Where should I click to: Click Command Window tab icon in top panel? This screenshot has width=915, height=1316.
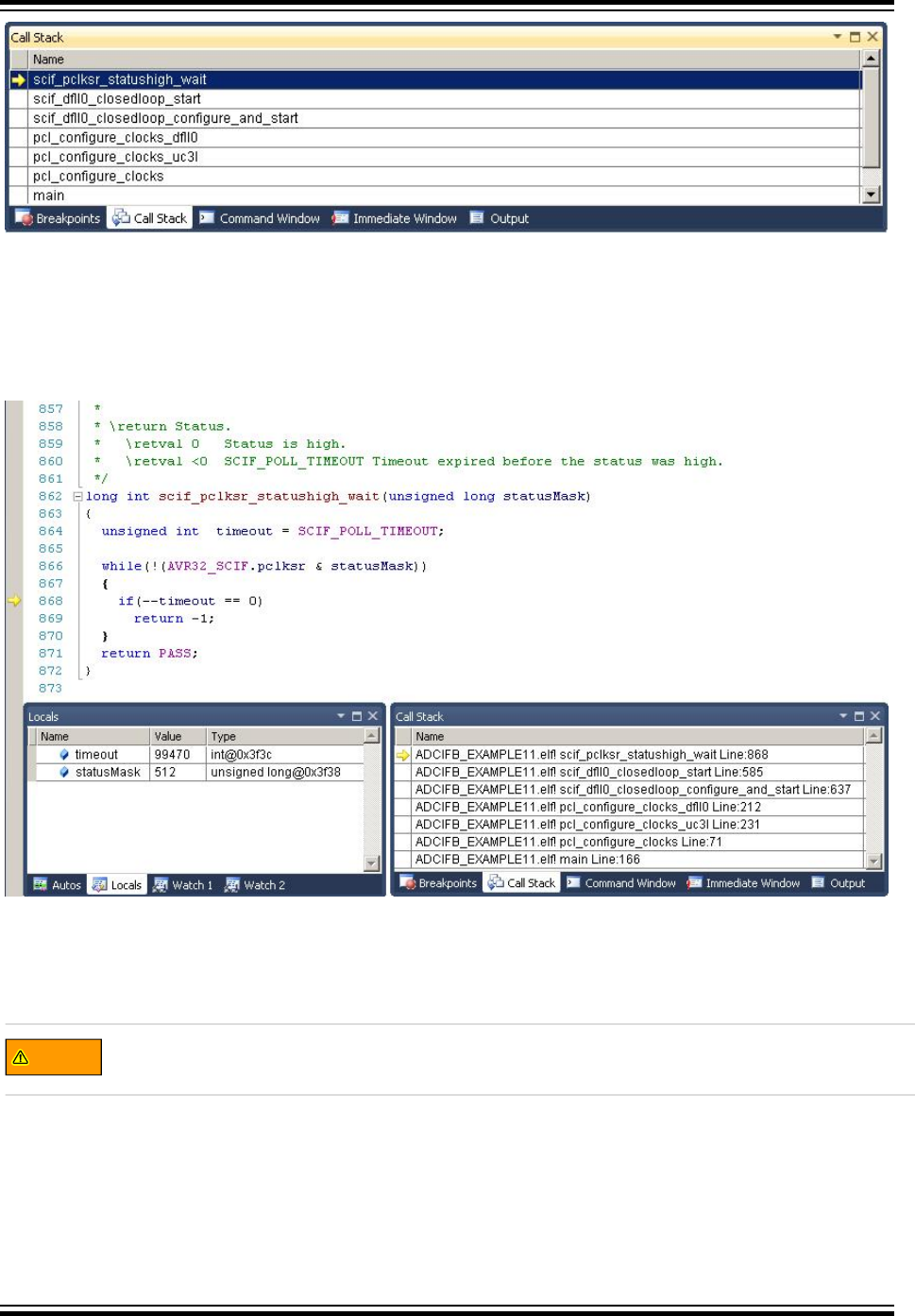point(207,218)
